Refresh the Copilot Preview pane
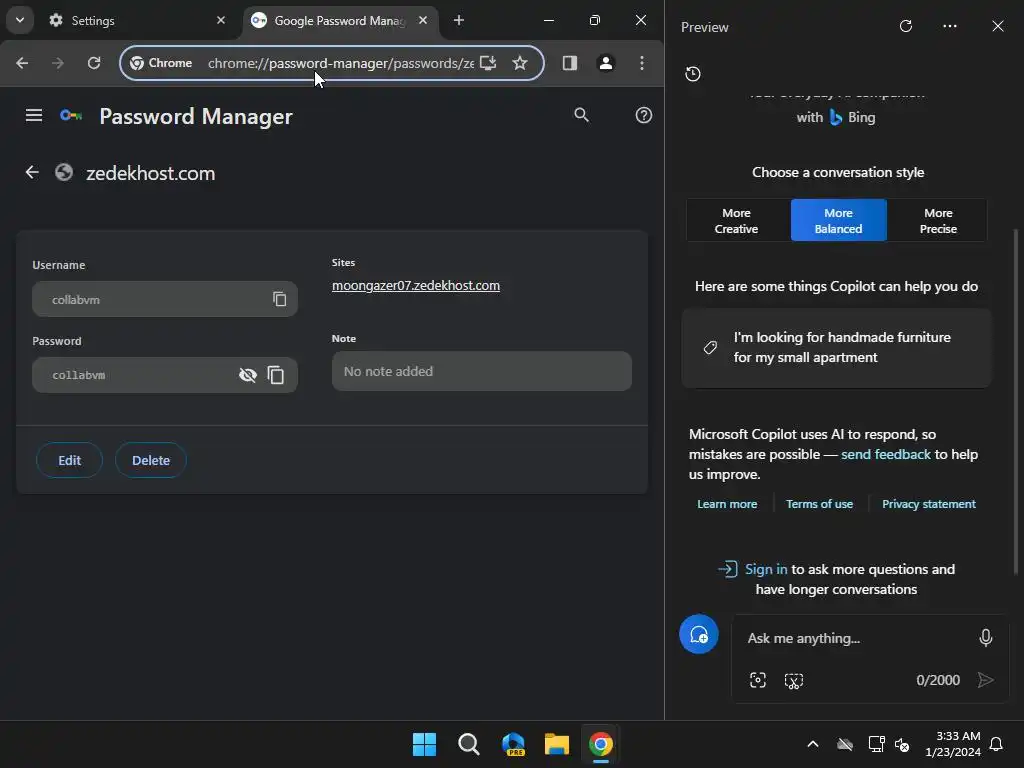This screenshot has width=1024, height=768. pyautogui.click(x=906, y=26)
